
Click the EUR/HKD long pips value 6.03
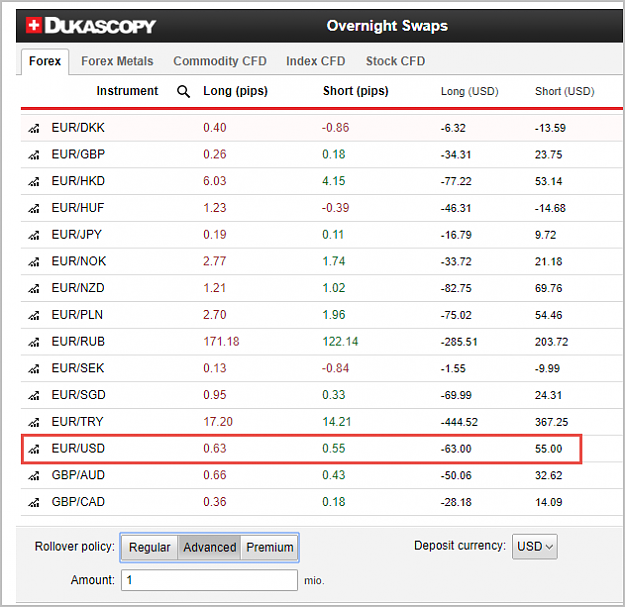tap(215, 181)
